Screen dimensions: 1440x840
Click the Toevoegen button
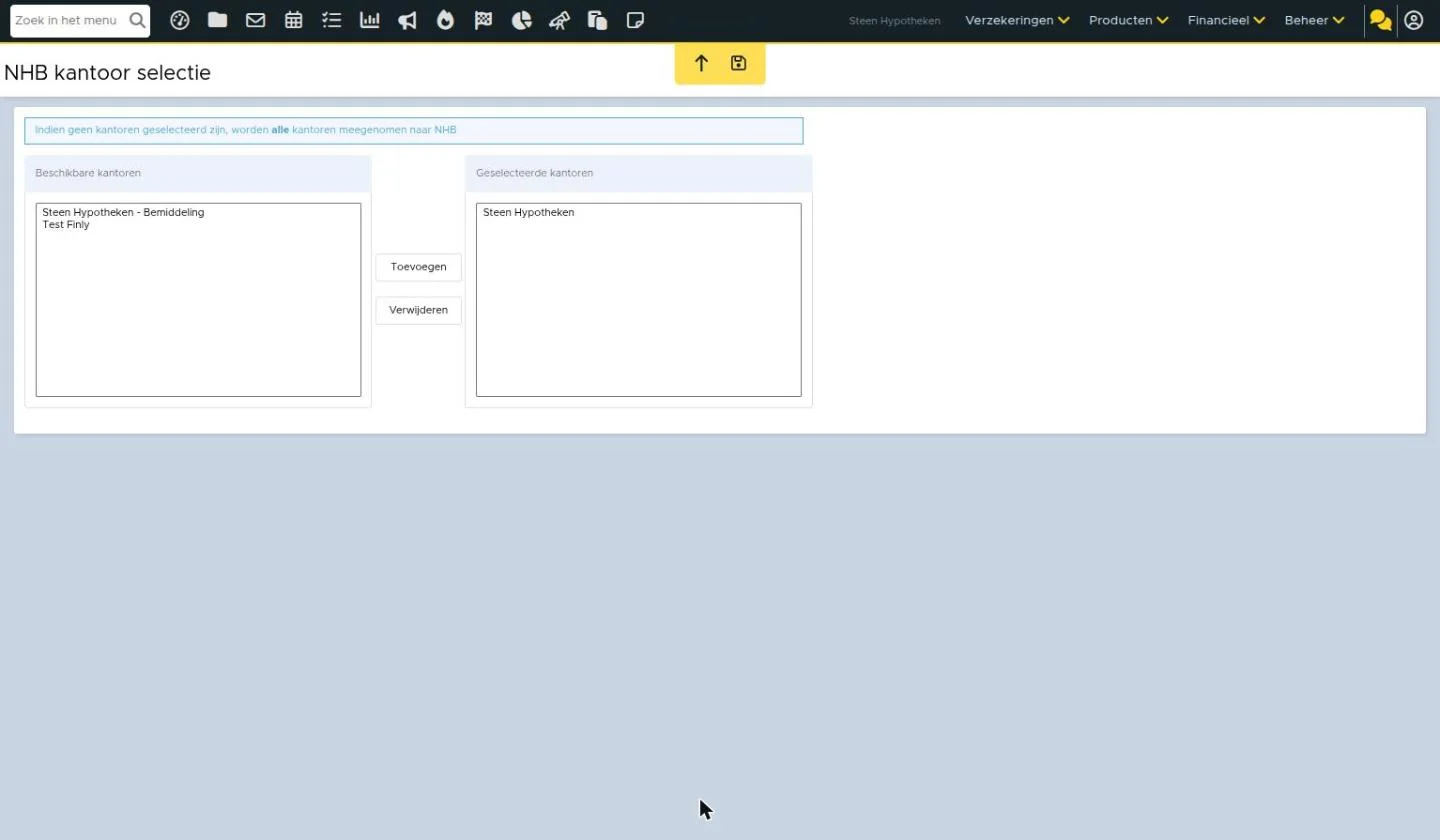418,267
